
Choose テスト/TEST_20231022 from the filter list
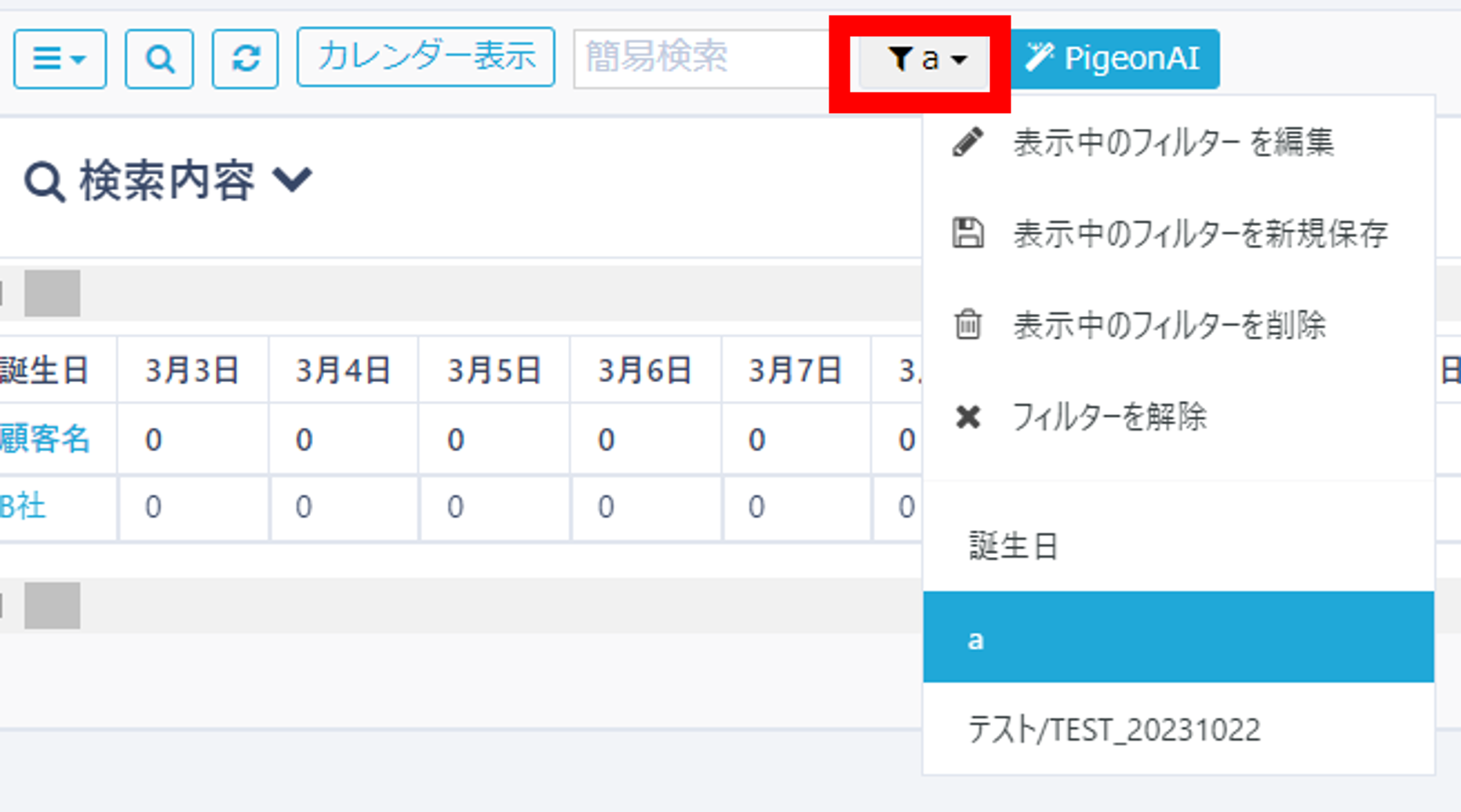pos(1115,729)
